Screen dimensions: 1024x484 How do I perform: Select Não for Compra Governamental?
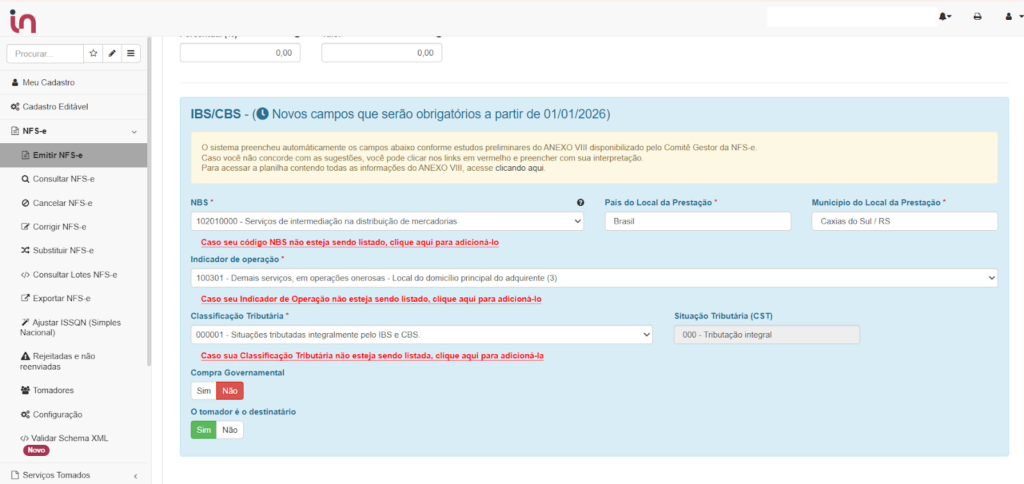tap(230, 391)
